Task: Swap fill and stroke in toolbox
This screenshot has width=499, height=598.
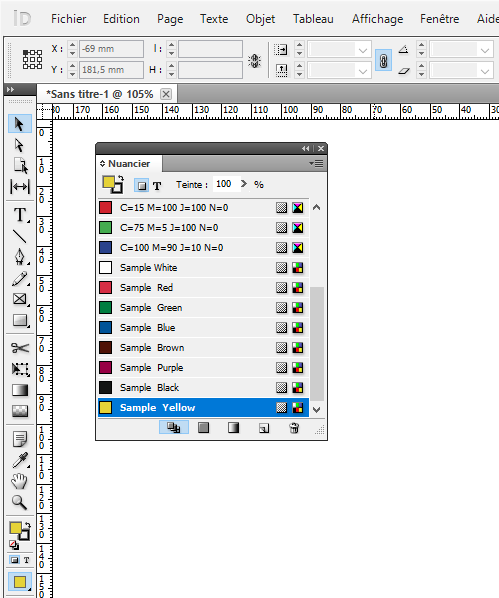Action: click(x=28, y=525)
